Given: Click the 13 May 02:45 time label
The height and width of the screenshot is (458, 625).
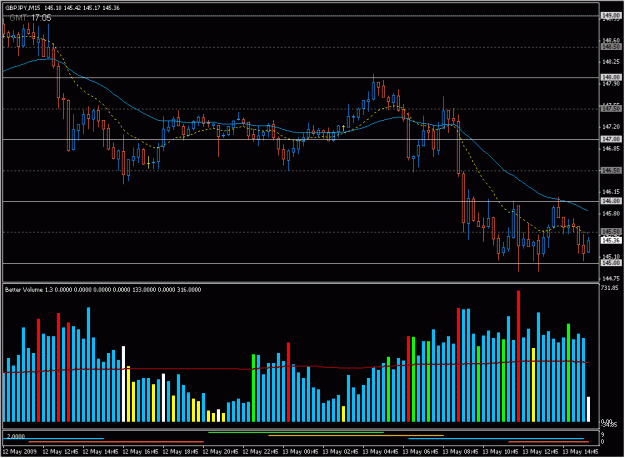Looking at the screenshot, I should tap(340, 452).
